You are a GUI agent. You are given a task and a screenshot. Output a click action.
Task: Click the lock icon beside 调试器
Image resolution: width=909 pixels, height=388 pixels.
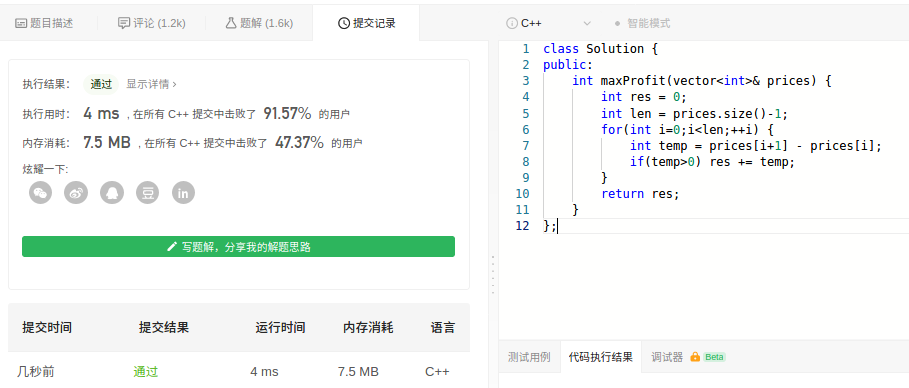click(695, 357)
